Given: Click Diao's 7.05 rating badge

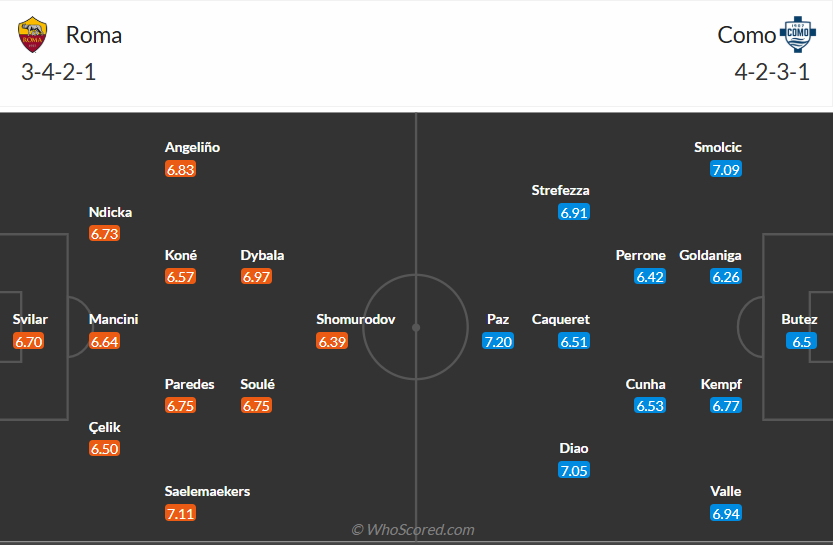Looking at the screenshot, I should pyautogui.click(x=574, y=470).
